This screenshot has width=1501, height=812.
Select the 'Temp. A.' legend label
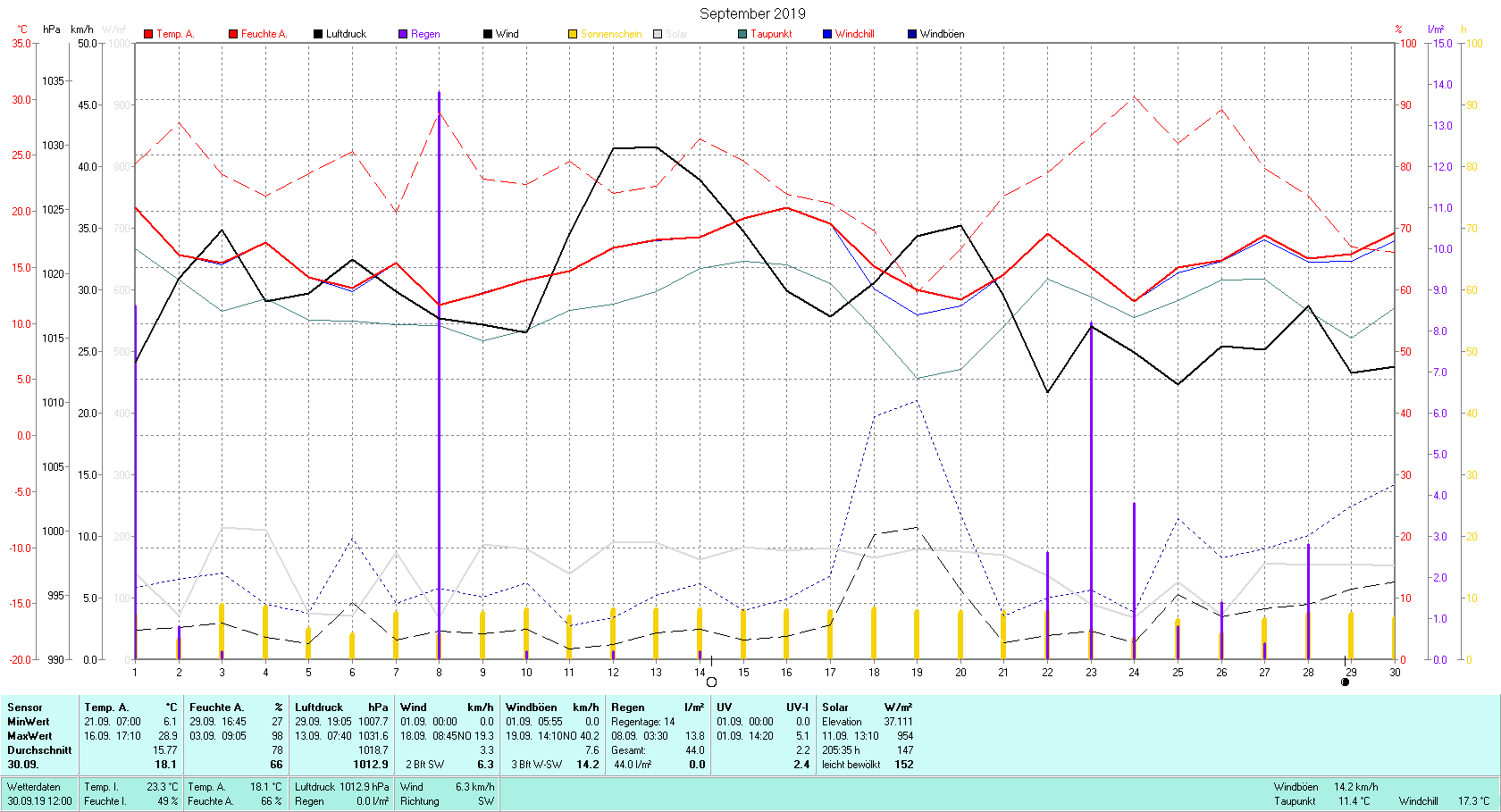175,34
